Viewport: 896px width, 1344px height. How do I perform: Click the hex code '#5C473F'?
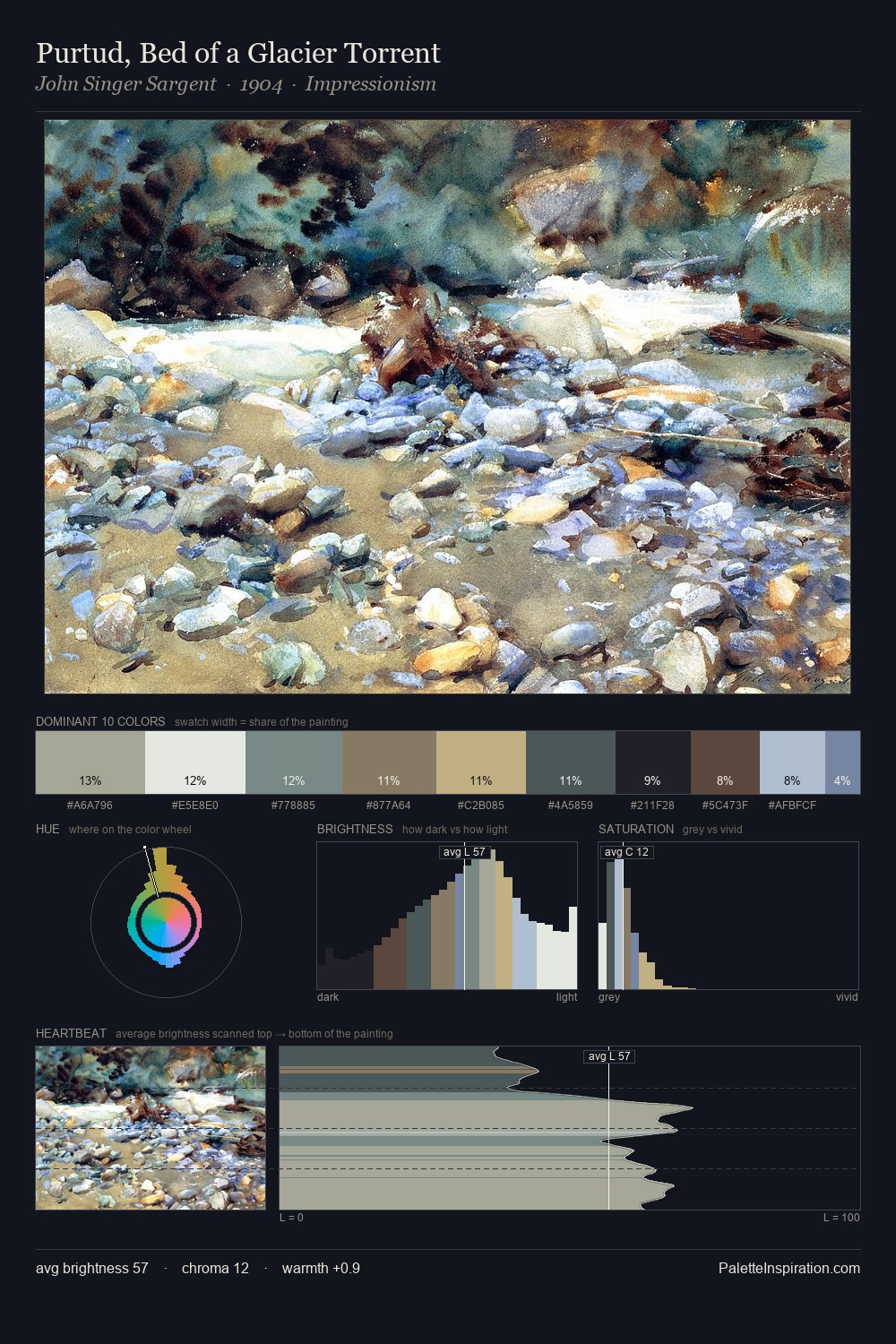(725, 806)
